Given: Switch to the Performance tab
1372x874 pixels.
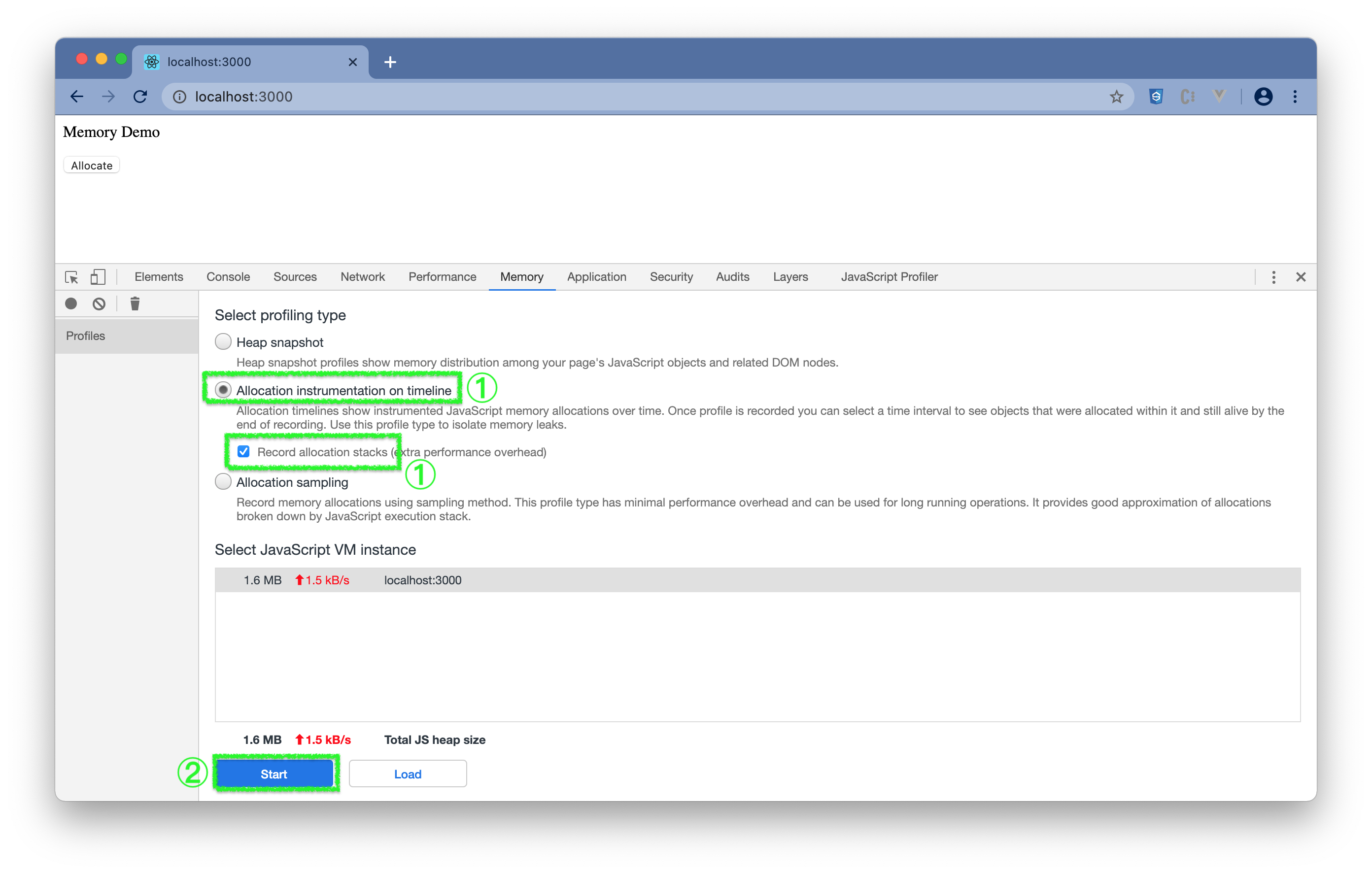Looking at the screenshot, I should click(x=442, y=277).
